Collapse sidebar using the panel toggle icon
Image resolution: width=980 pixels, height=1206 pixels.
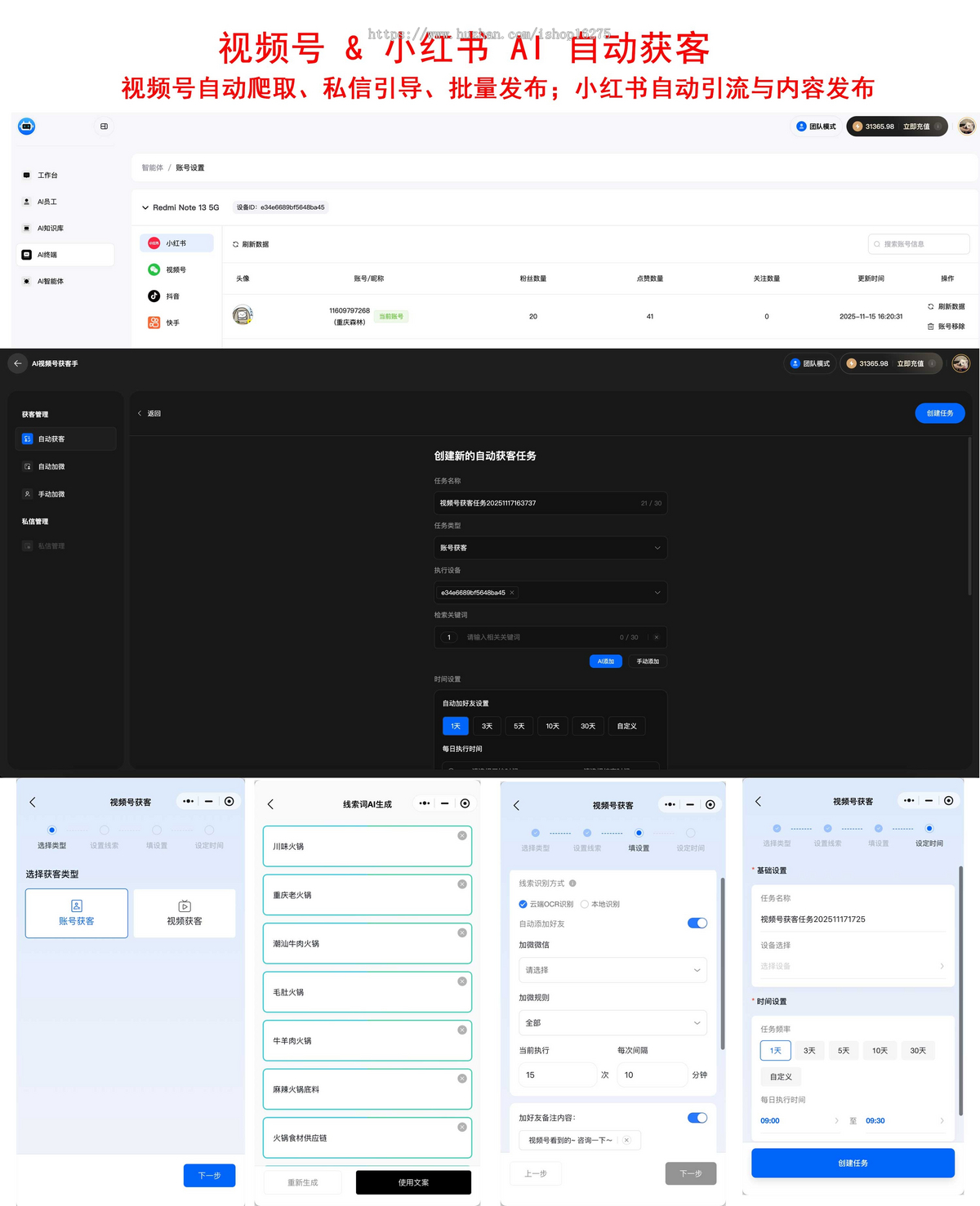[104, 127]
